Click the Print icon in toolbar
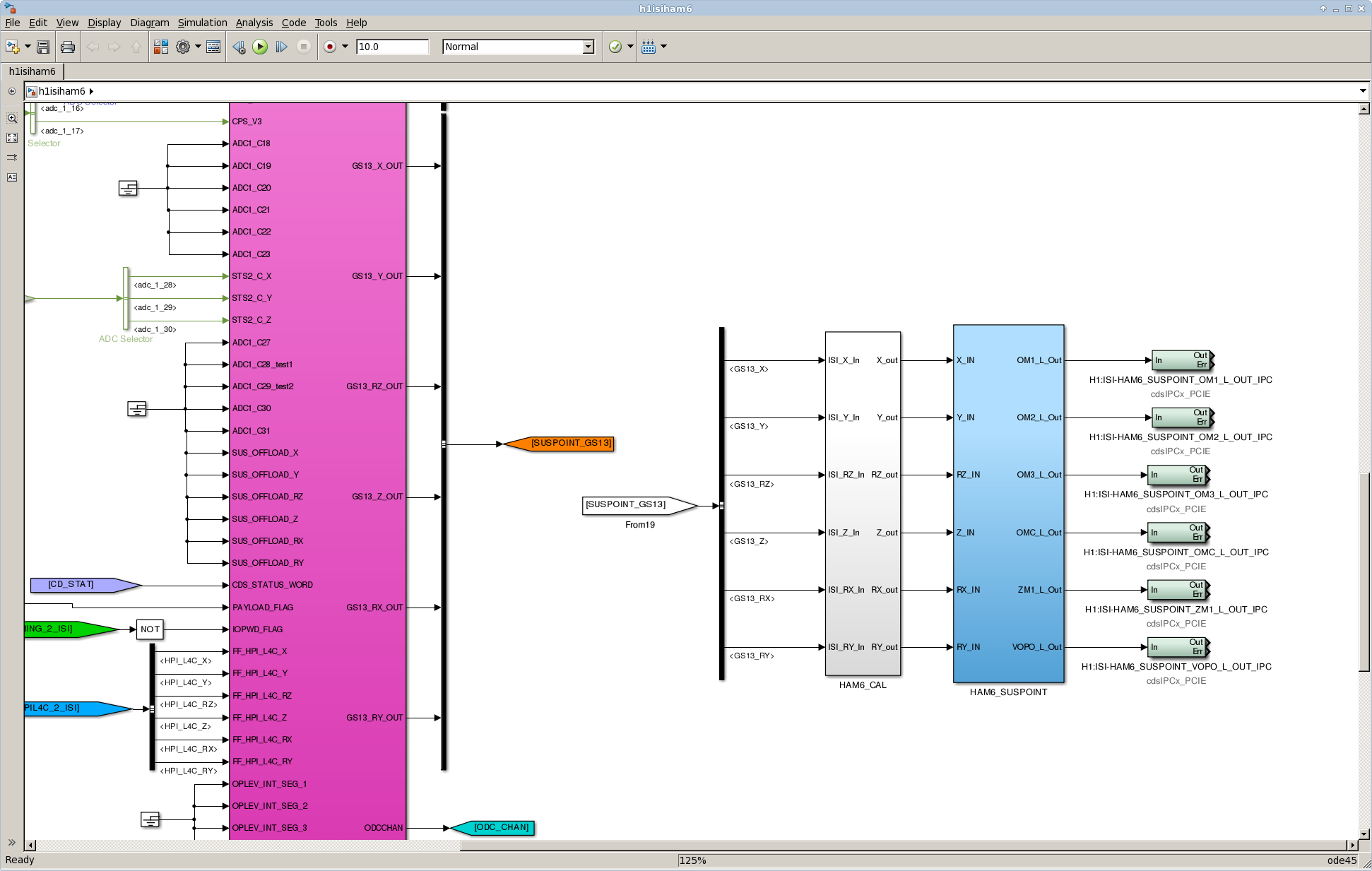This screenshot has width=1372, height=871. (68, 47)
